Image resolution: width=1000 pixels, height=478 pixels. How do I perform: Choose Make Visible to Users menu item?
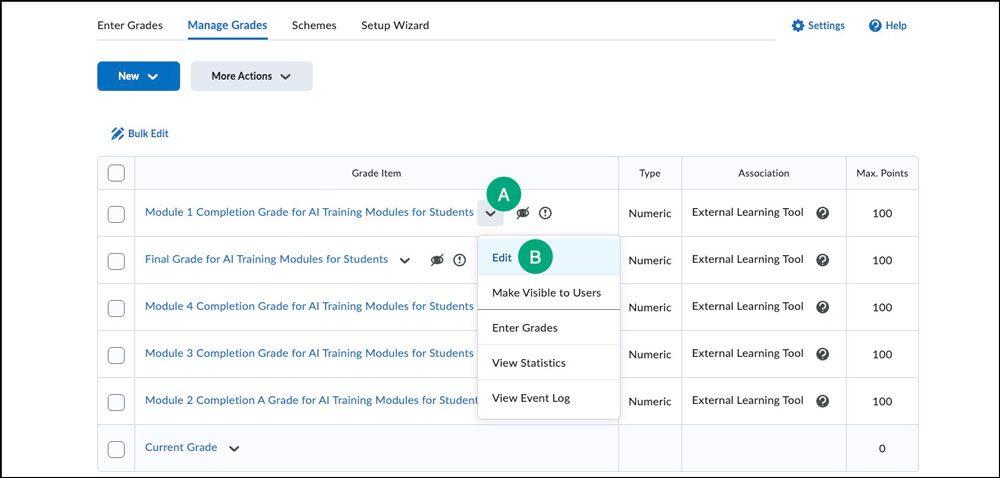pyautogui.click(x=548, y=293)
